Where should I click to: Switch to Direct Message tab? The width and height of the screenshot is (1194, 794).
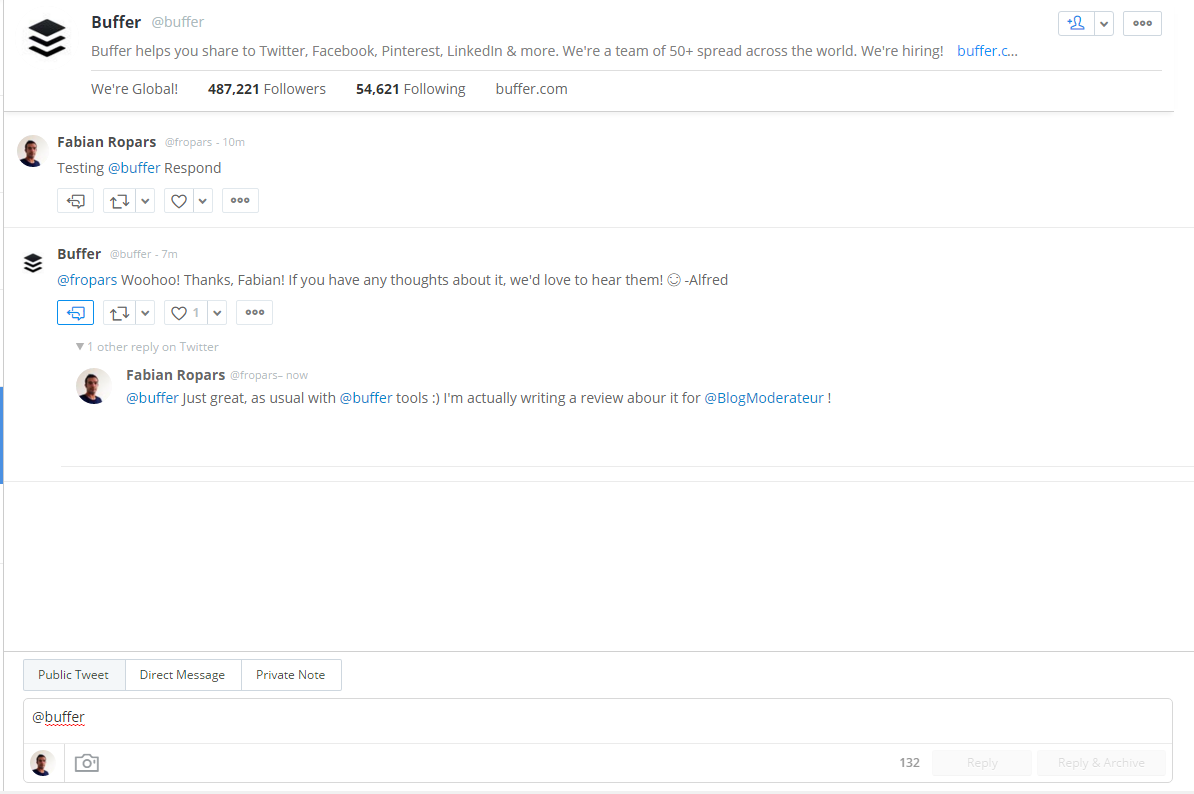[183, 675]
